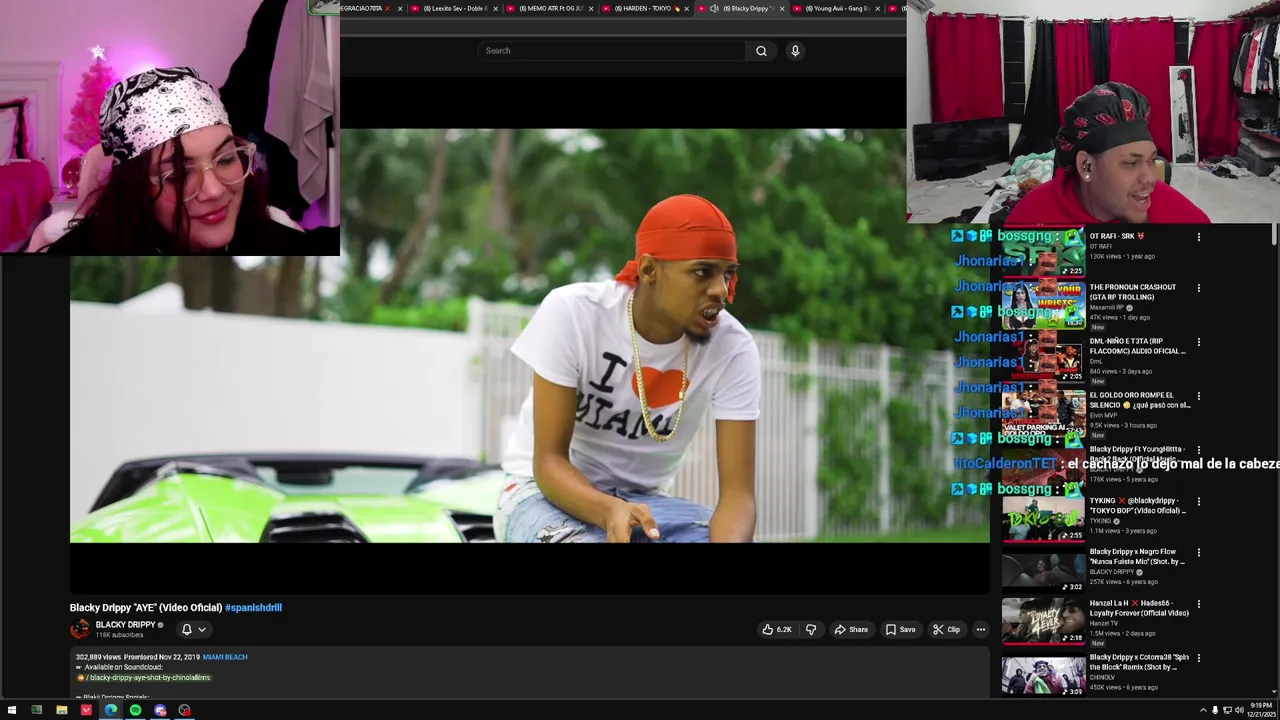Screen dimensions: 1280x720
Task: Open EL GOLDO ORO ROMPE EL SILENCIO video
Action: [x=1139, y=400]
